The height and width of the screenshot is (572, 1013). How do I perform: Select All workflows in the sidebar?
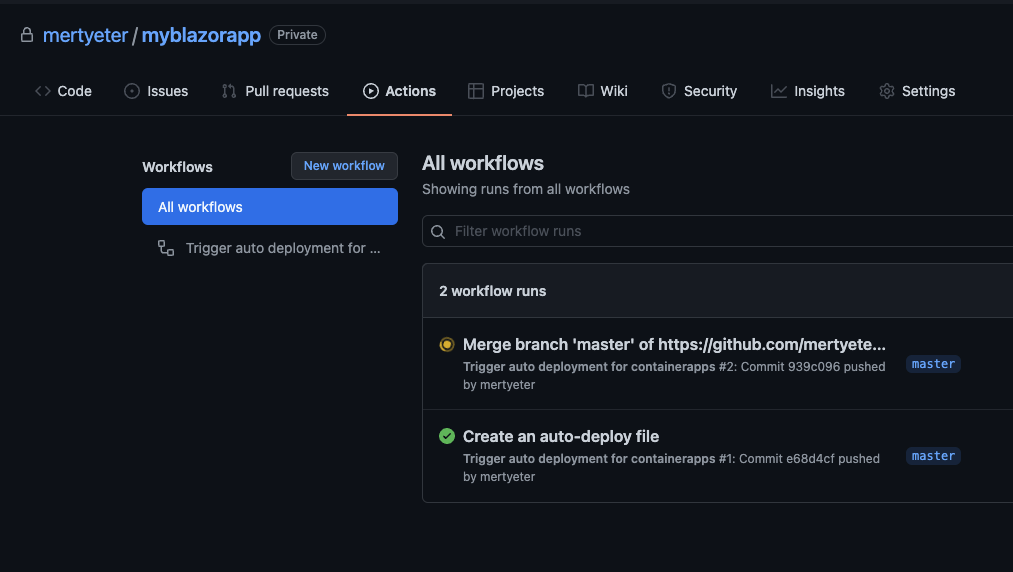click(270, 207)
